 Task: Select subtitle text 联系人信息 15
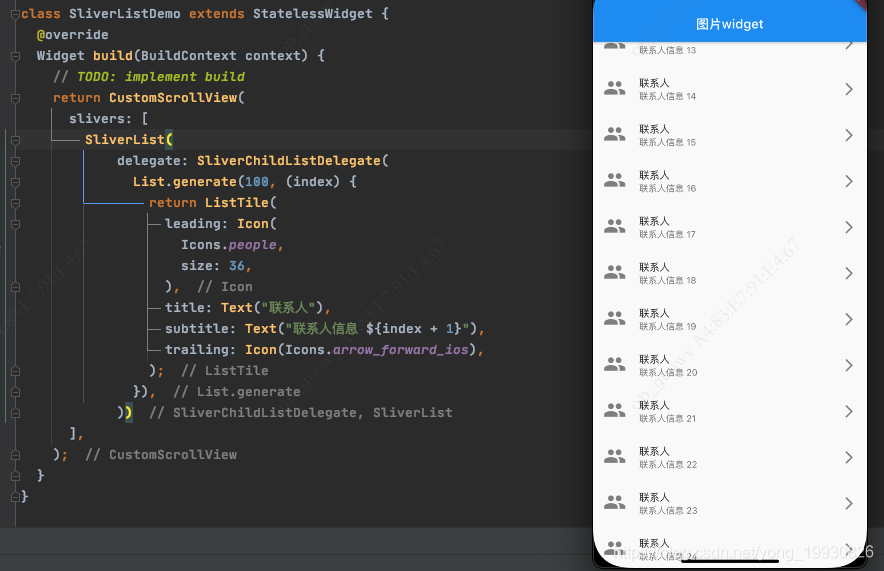[668, 143]
